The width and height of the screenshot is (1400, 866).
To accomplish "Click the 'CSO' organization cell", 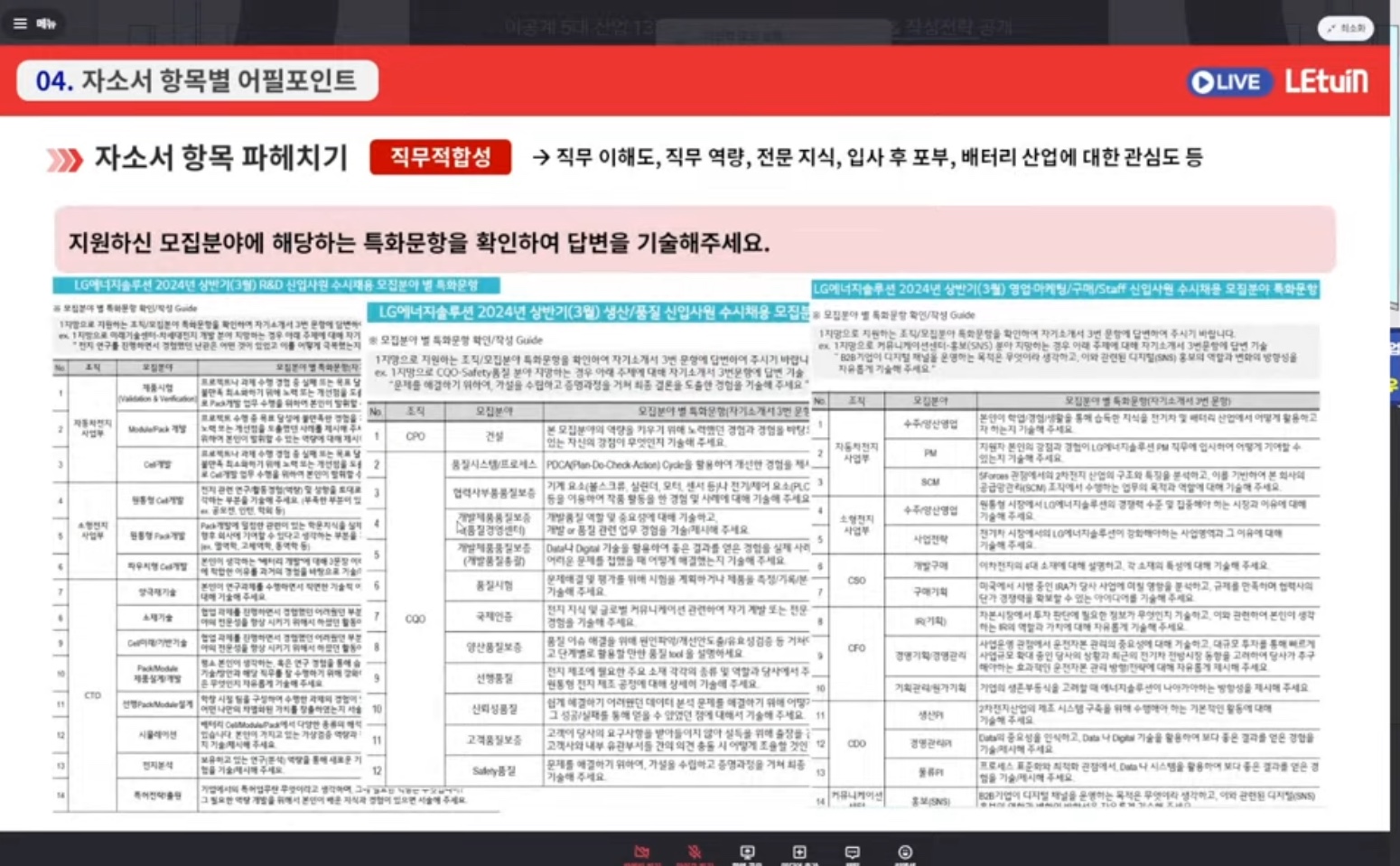I will [x=856, y=581].
